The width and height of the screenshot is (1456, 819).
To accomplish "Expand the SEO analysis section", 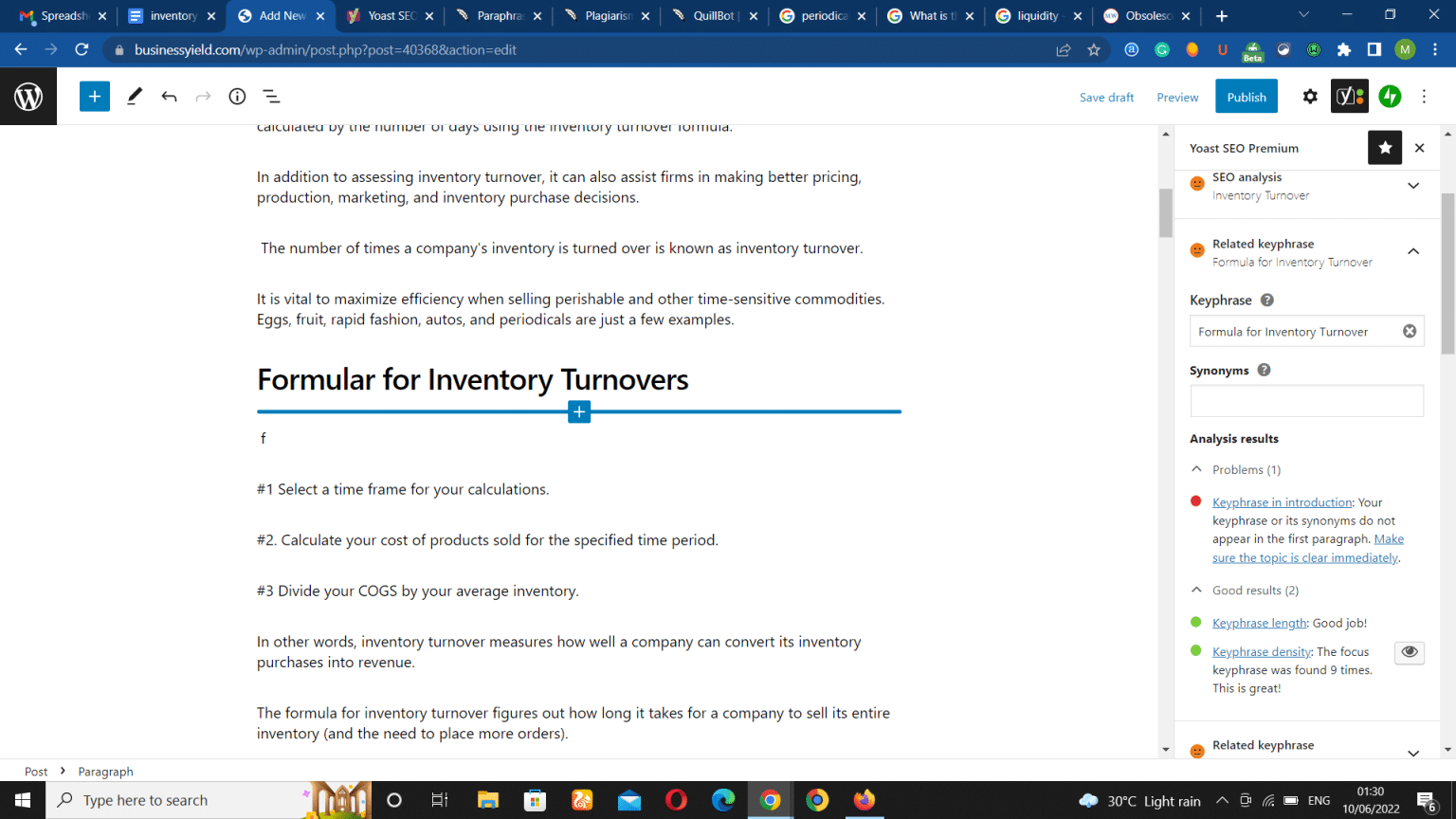I will (x=1413, y=186).
